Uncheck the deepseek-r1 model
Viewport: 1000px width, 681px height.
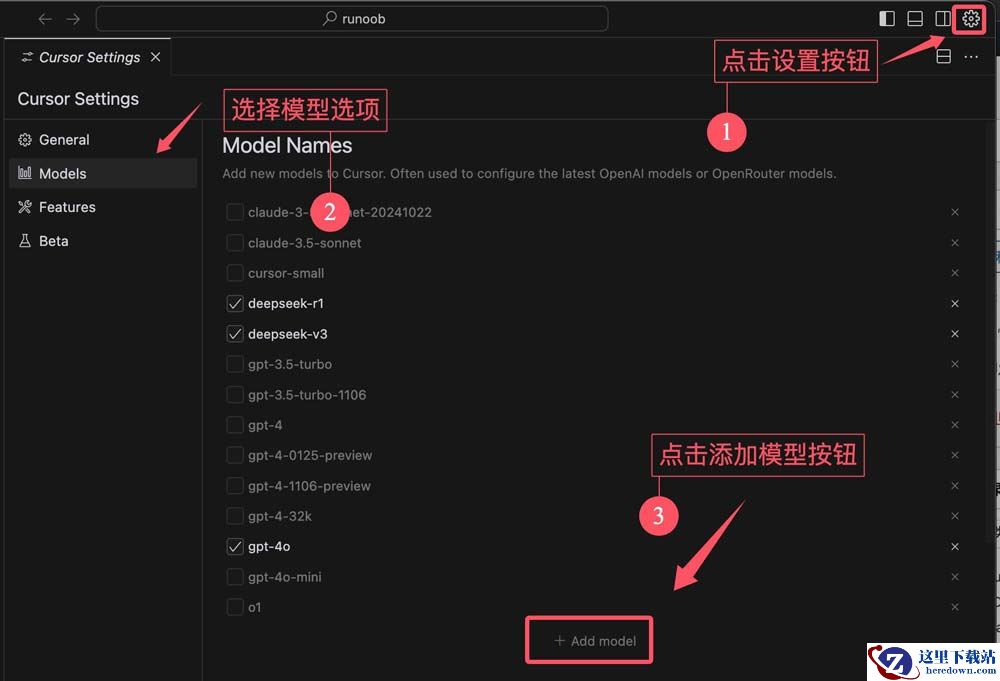(x=235, y=304)
